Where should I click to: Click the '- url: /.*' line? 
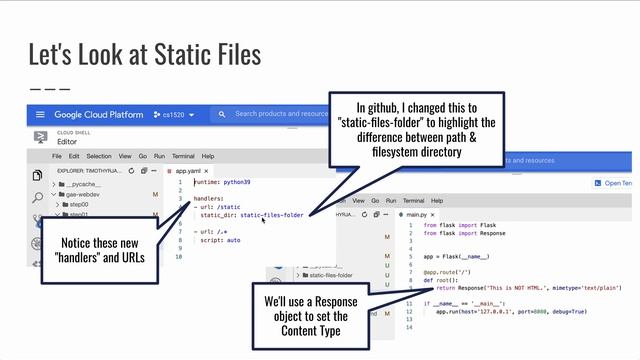point(210,232)
